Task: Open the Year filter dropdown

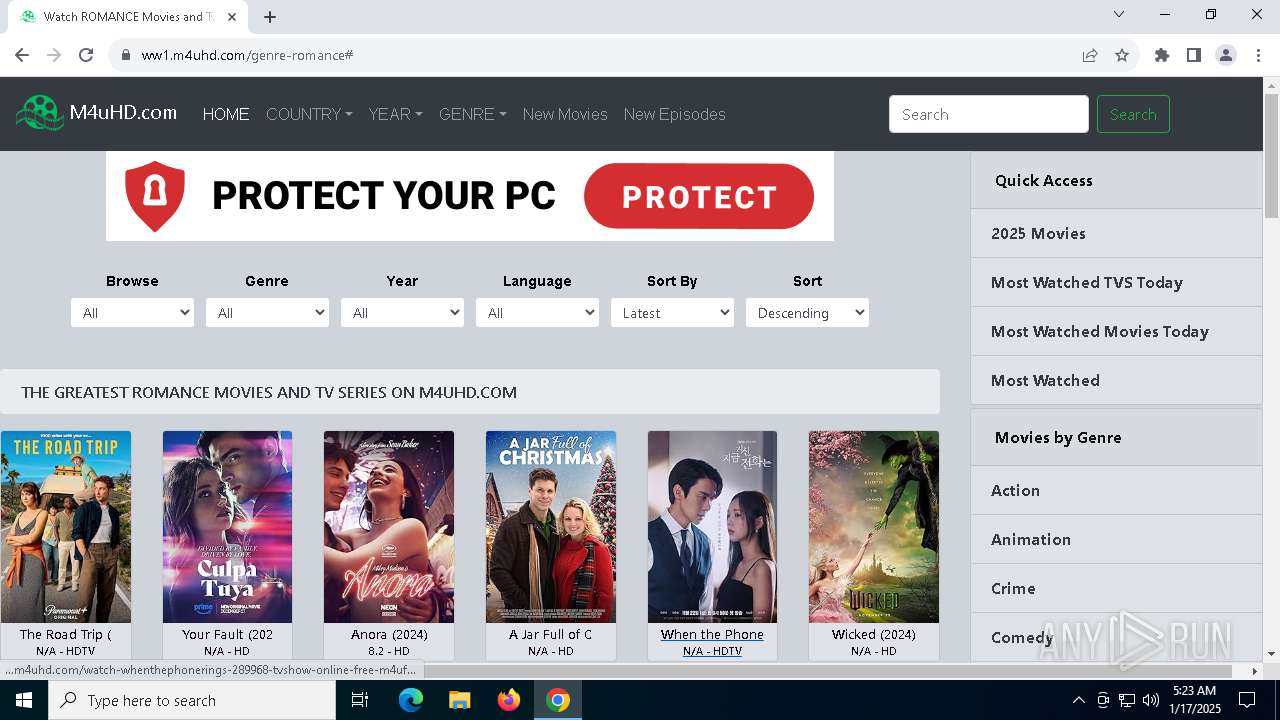Action: point(402,313)
